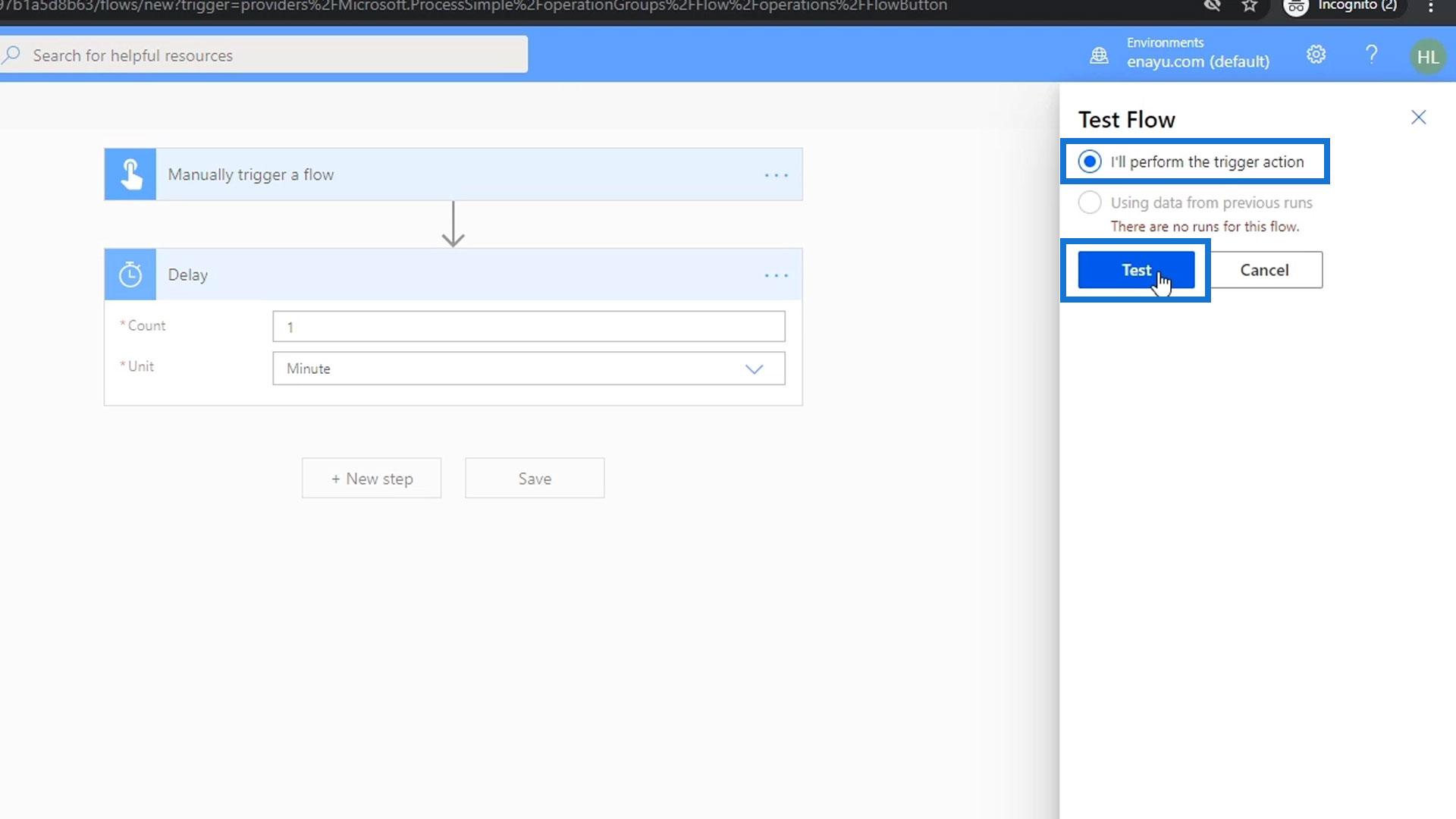
Task: Close the Test Flow panel
Action: [1418, 118]
